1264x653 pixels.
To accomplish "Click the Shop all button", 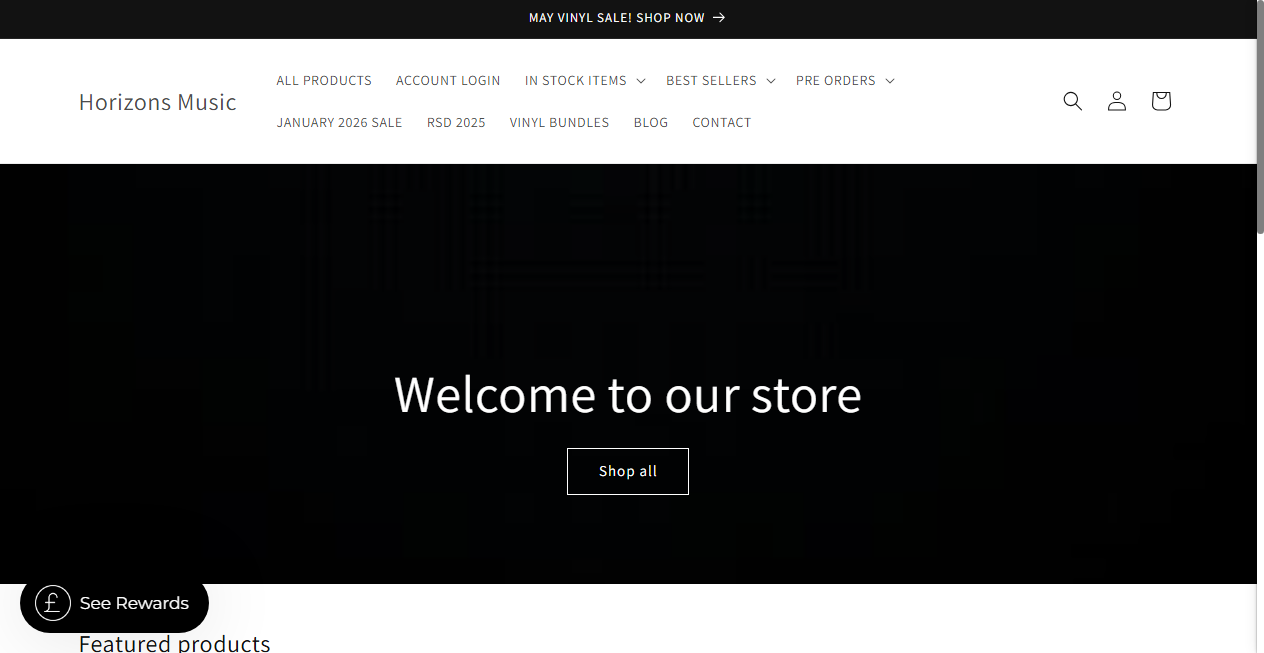I will (628, 471).
